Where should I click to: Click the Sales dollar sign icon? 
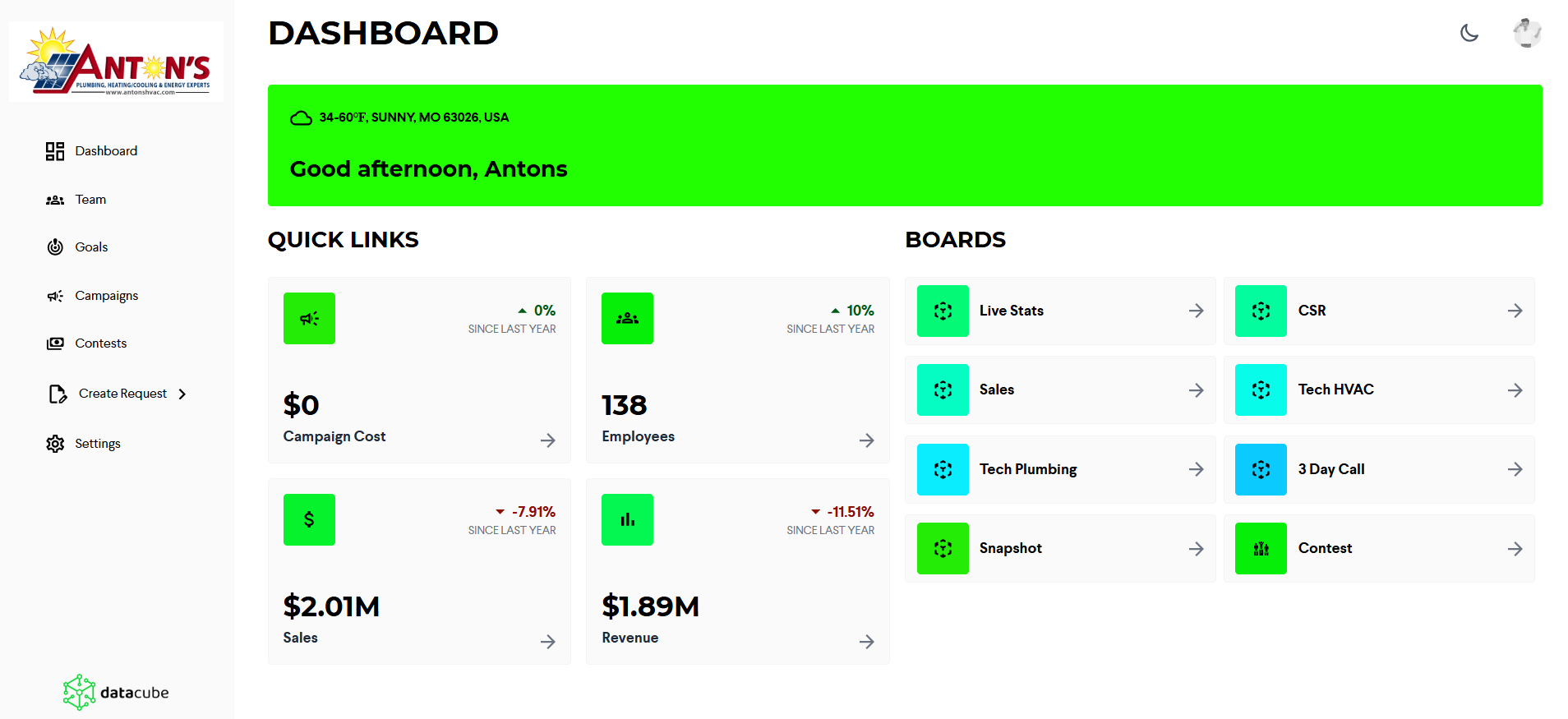pyautogui.click(x=309, y=519)
